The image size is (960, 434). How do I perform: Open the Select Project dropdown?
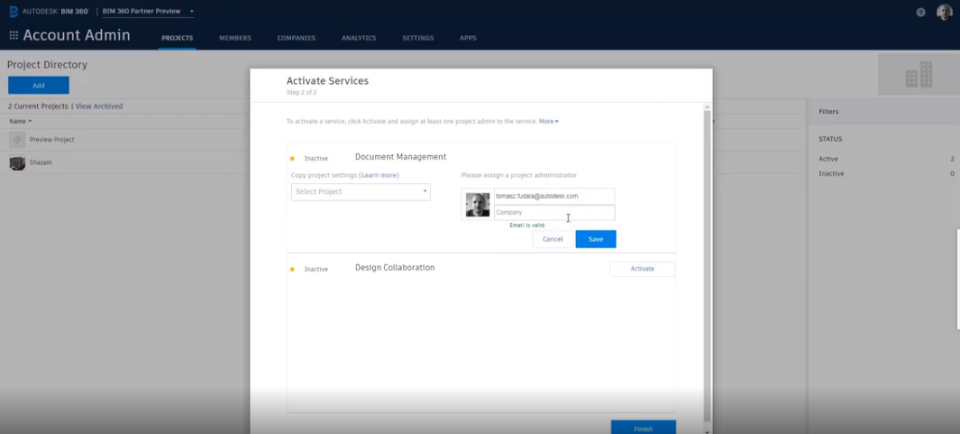coord(361,192)
